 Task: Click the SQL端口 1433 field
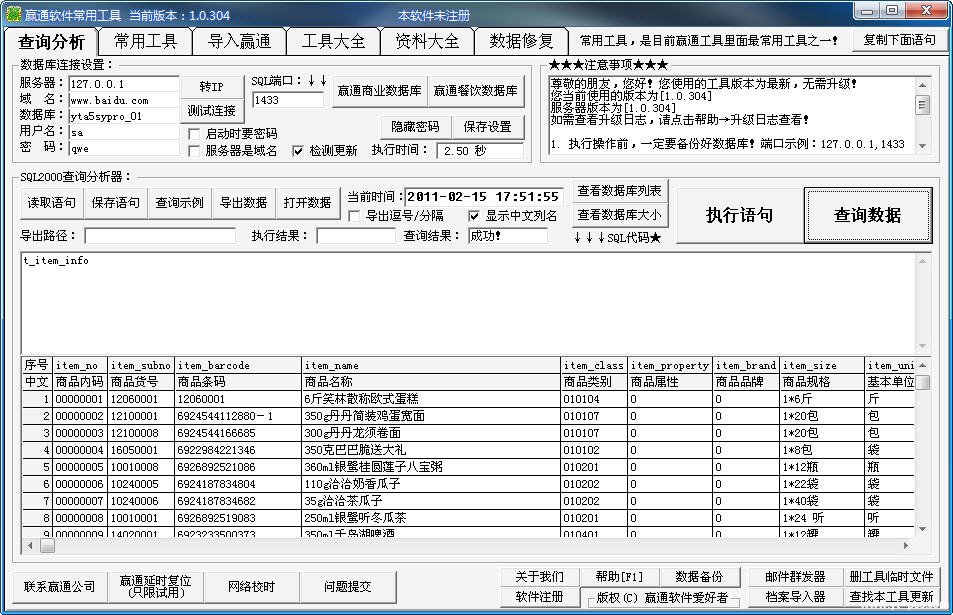[x=287, y=100]
